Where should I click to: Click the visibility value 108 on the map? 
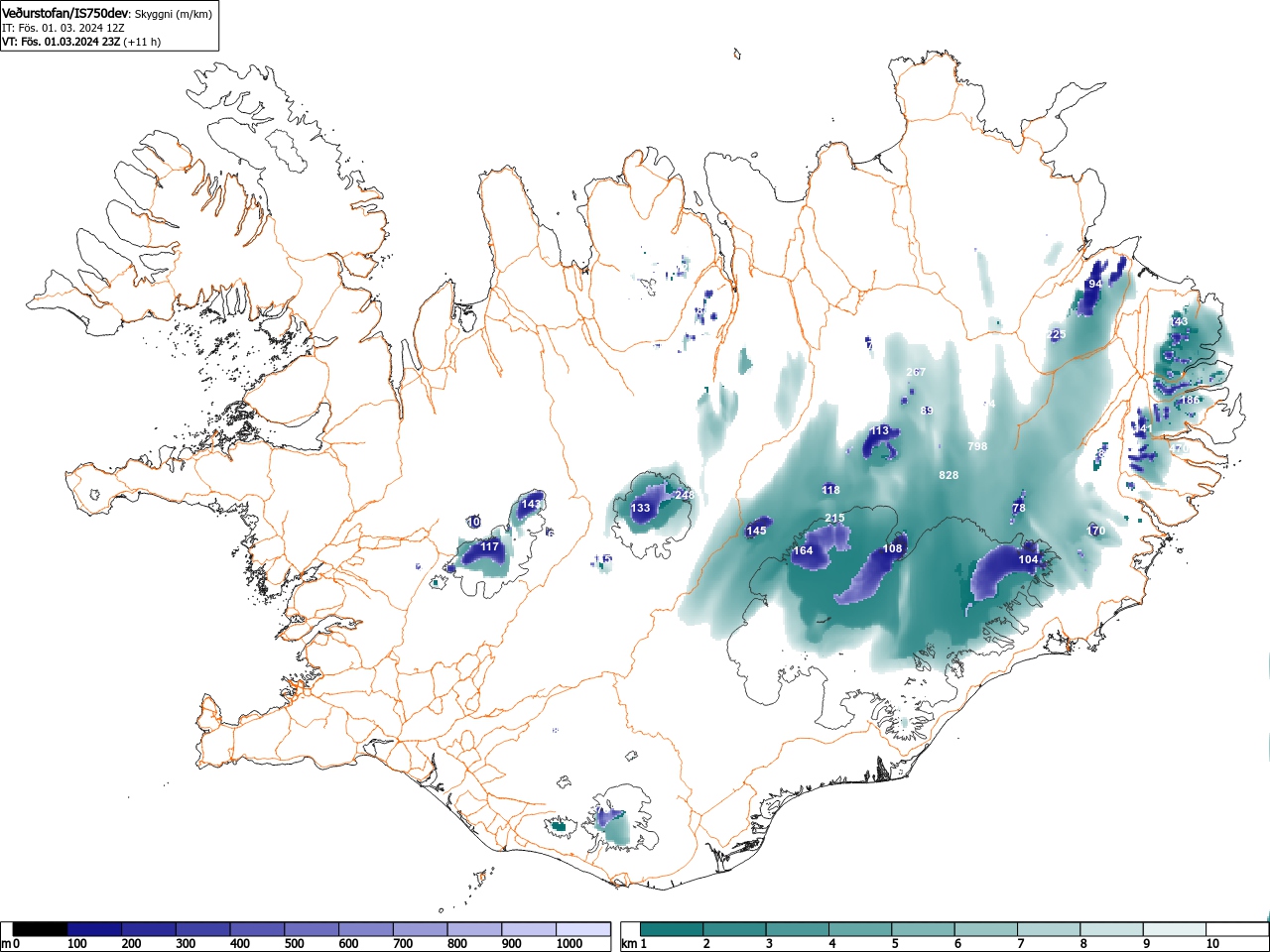click(x=892, y=548)
